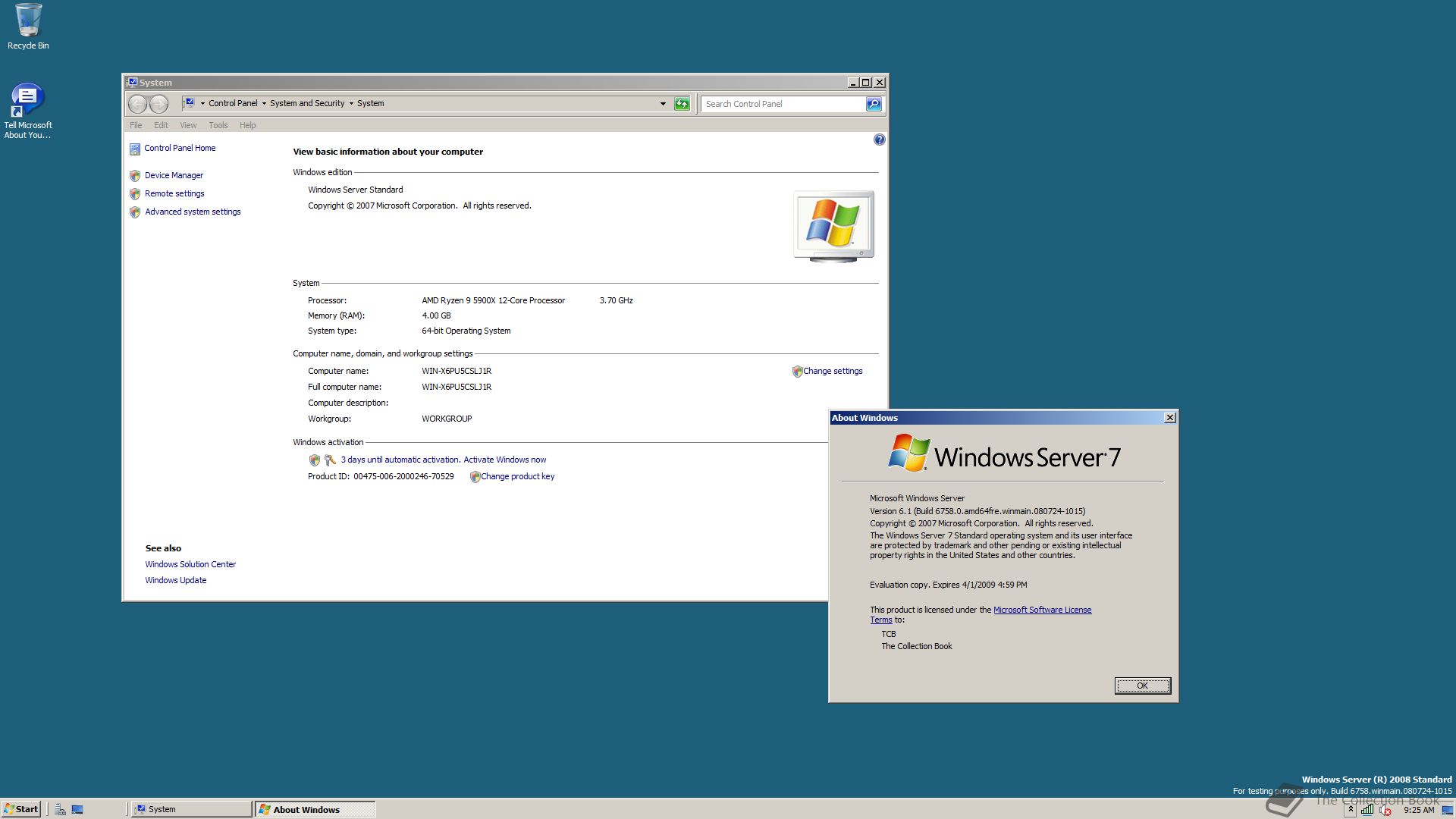Screen dimensions: 1456x819
Task: Open the Tools menu
Action: tap(218, 125)
